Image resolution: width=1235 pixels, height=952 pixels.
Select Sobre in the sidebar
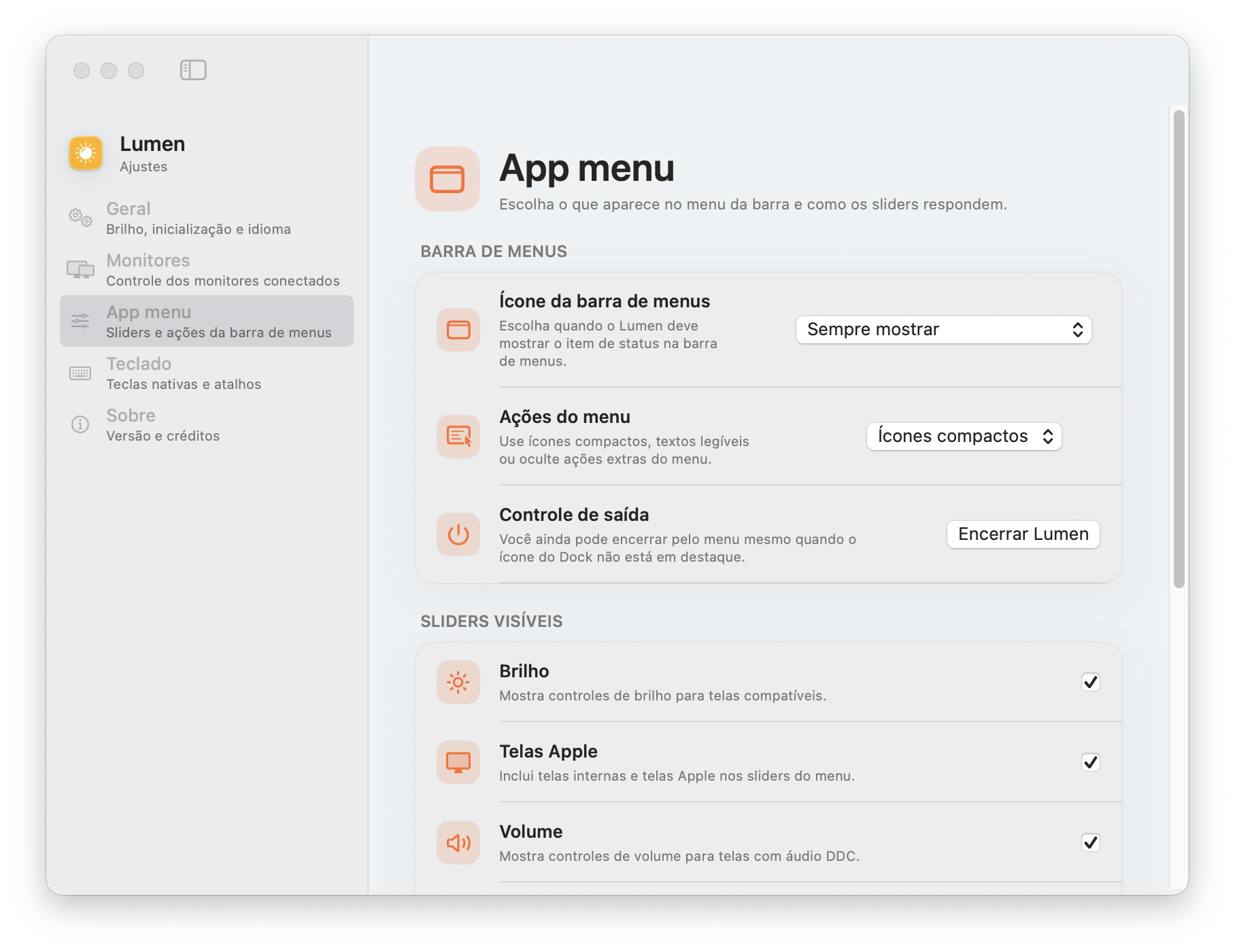(x=207, y=424)
